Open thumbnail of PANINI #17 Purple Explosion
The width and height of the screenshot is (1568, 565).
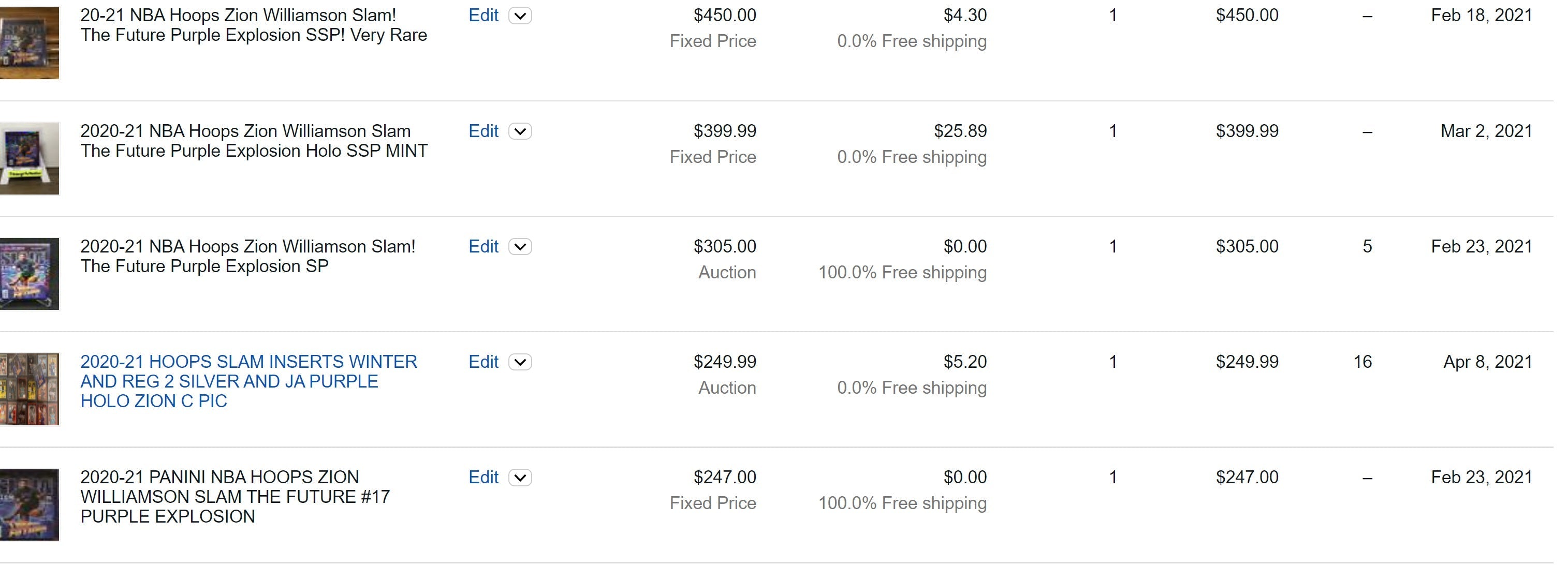29,505
